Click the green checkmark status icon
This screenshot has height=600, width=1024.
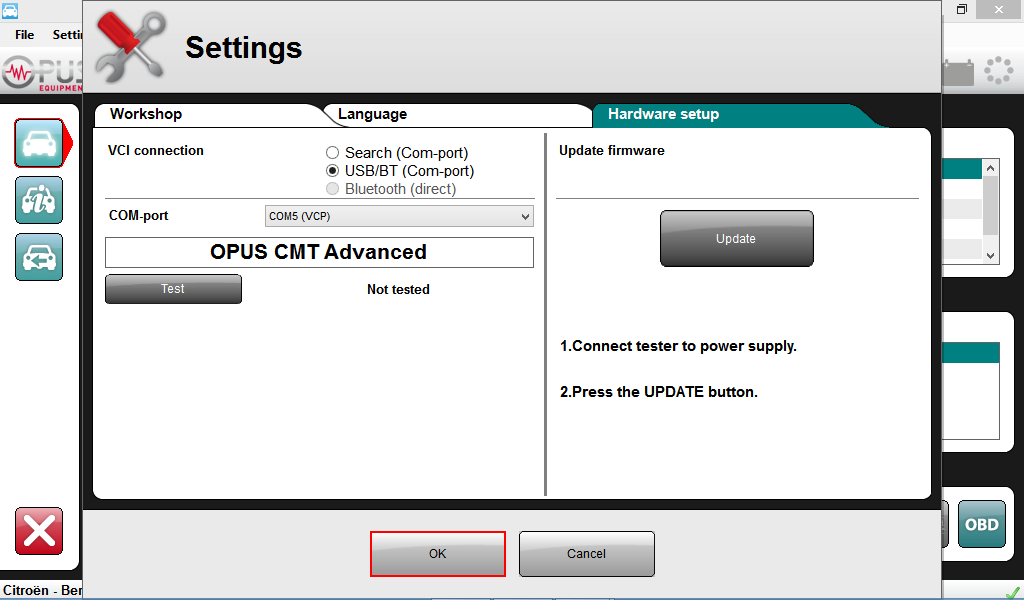coord(1013,593)
